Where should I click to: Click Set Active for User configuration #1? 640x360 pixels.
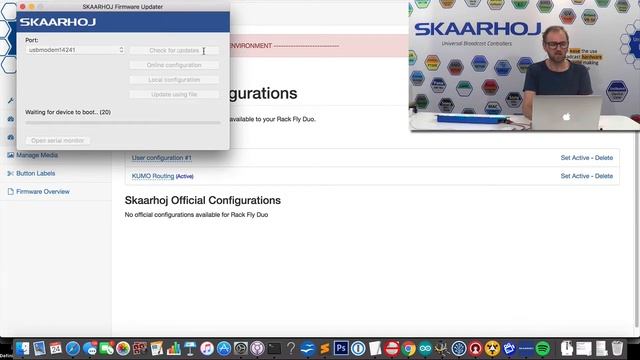[x=575, y=158]
